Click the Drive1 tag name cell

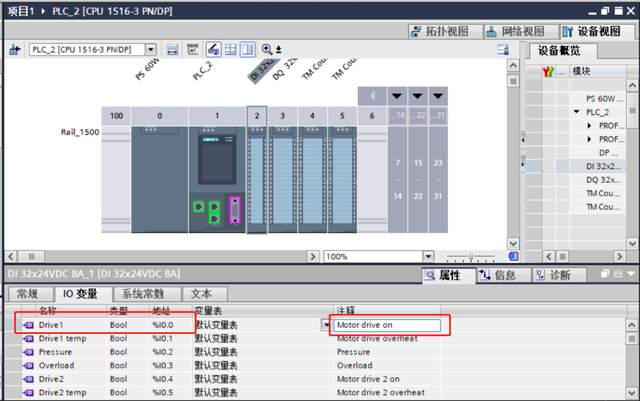[x=72, y=325]
